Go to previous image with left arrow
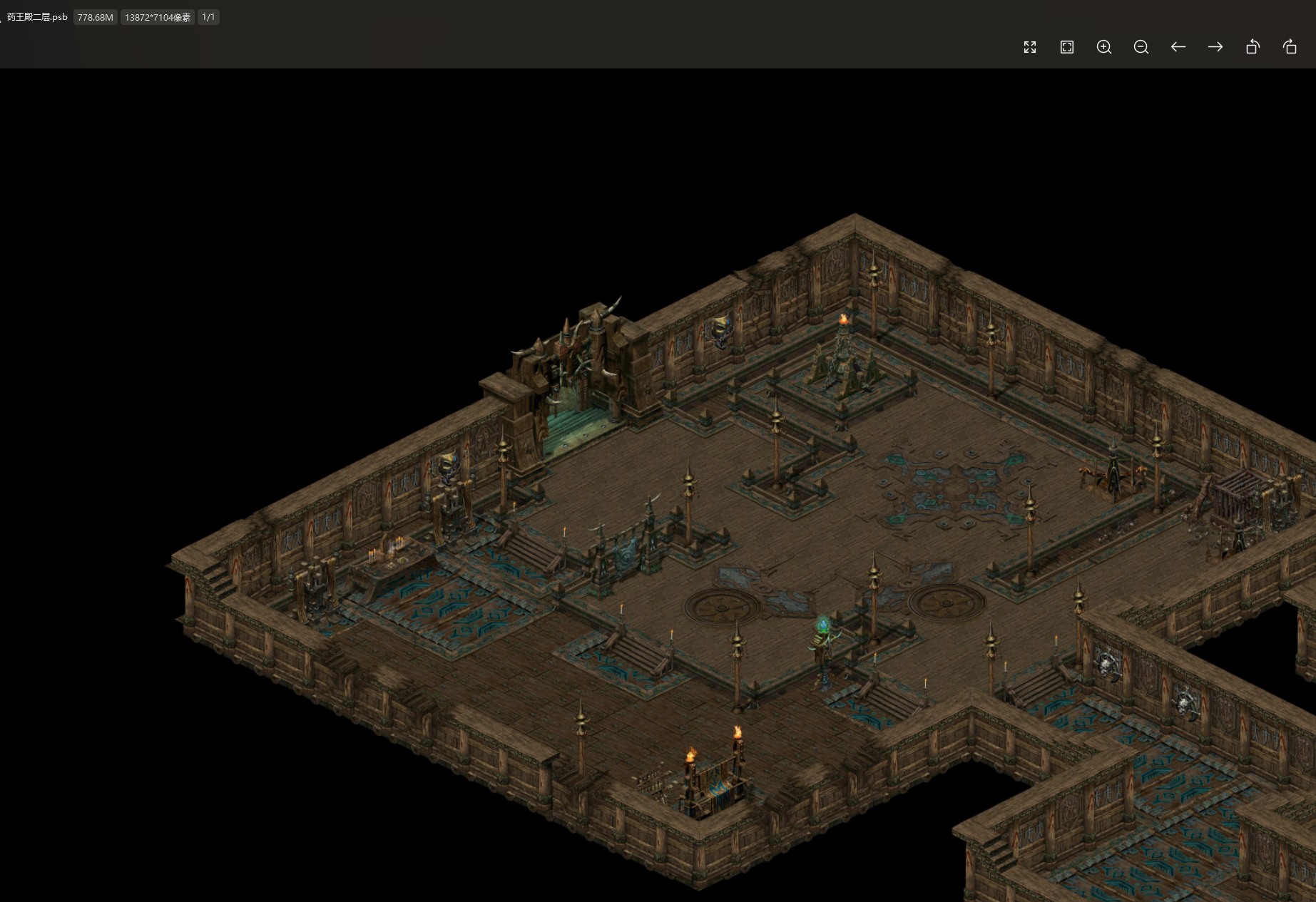Viewport: 1316px width, 902px height. tap(1178, 47)
